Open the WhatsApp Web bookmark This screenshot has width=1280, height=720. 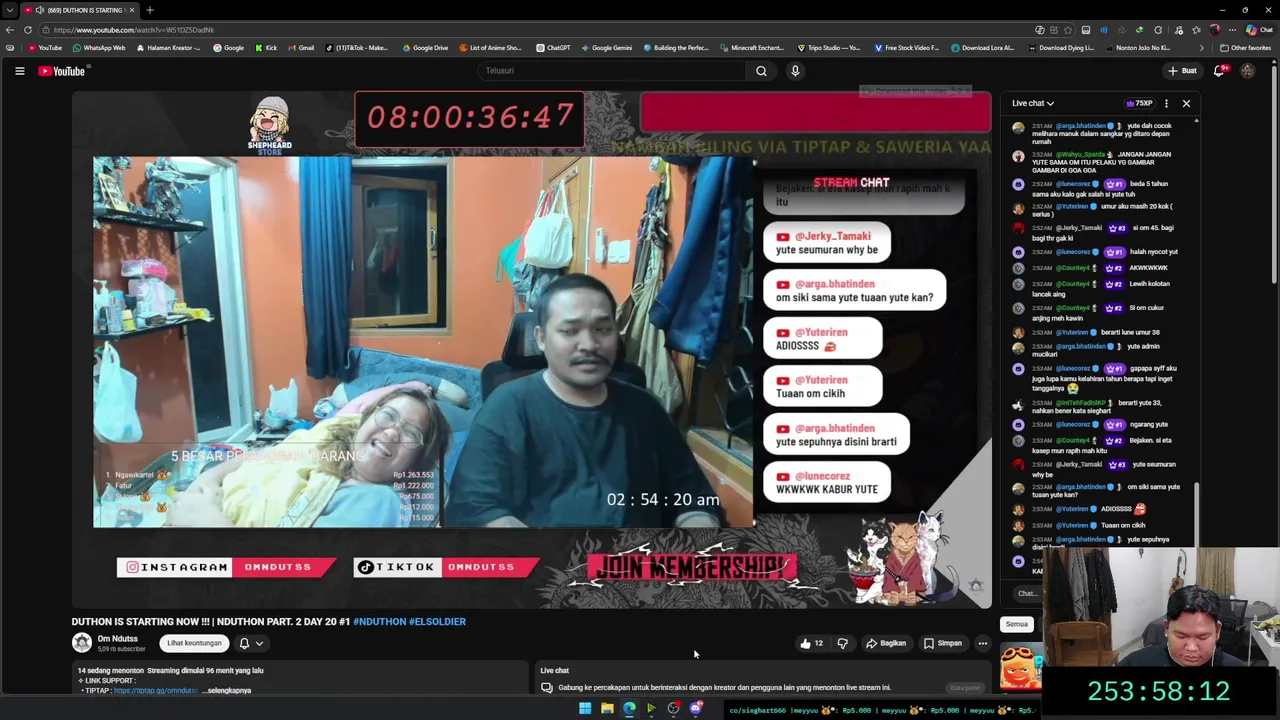[100, 48]
